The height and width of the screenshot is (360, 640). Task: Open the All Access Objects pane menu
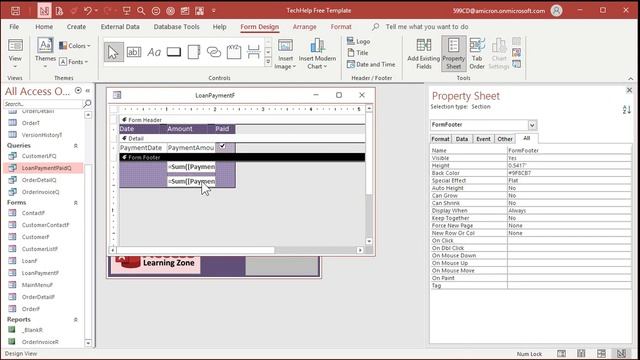pos(78,90)
